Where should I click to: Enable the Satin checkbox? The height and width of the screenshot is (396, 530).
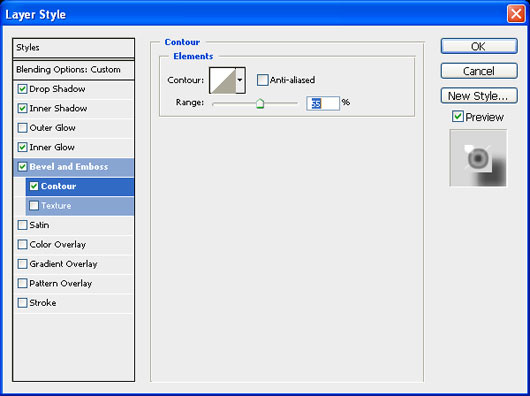click(x=22, y=225)
